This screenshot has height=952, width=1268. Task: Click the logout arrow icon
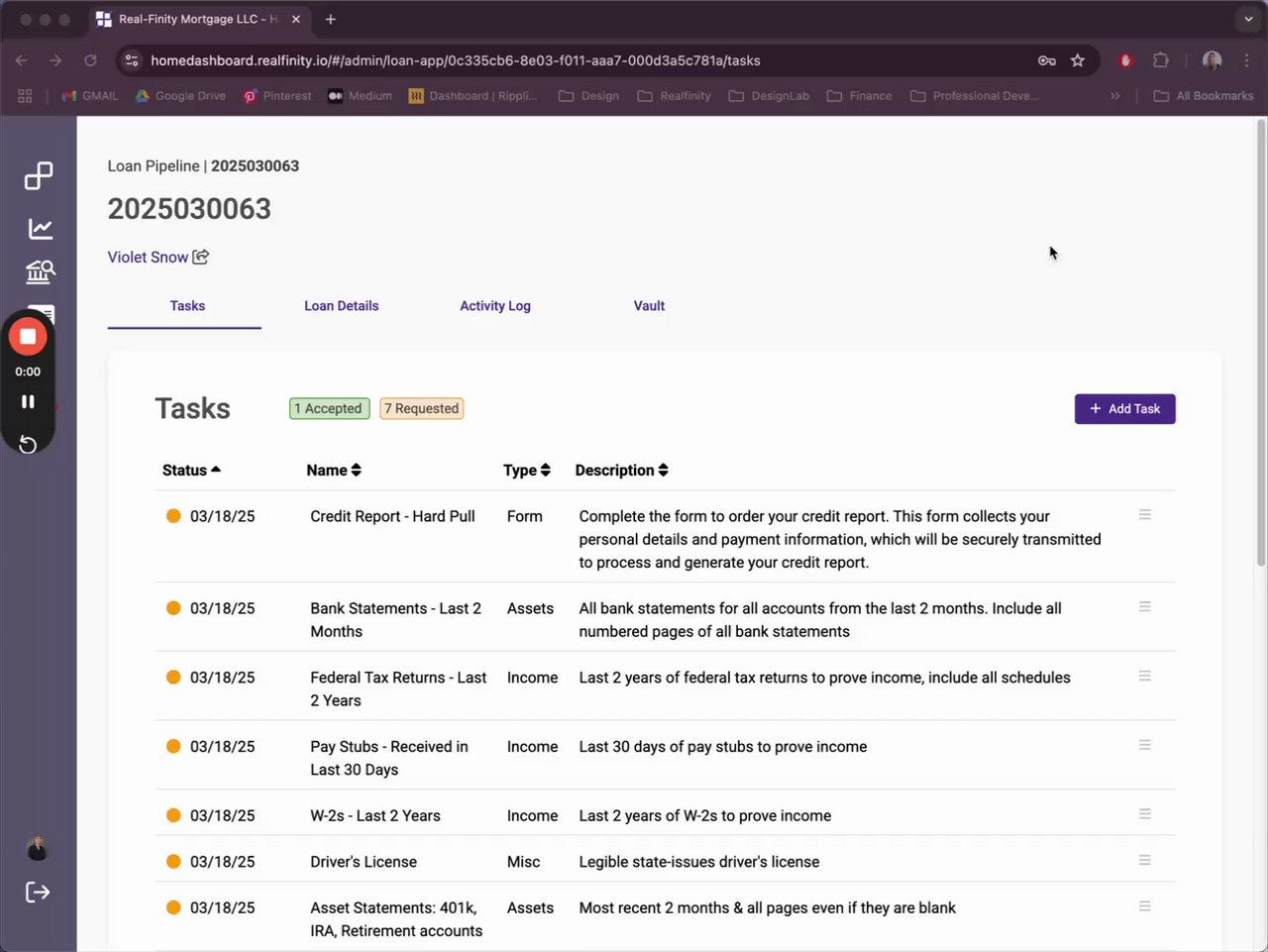click(x=38, y=893)
